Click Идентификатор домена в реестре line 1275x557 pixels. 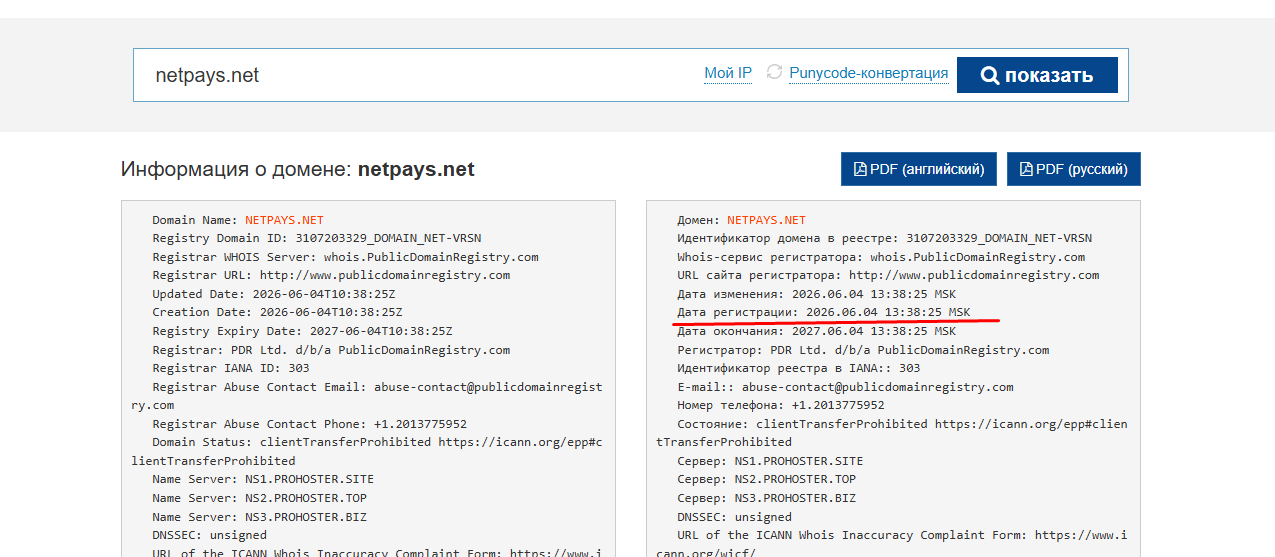coord(884,238)
